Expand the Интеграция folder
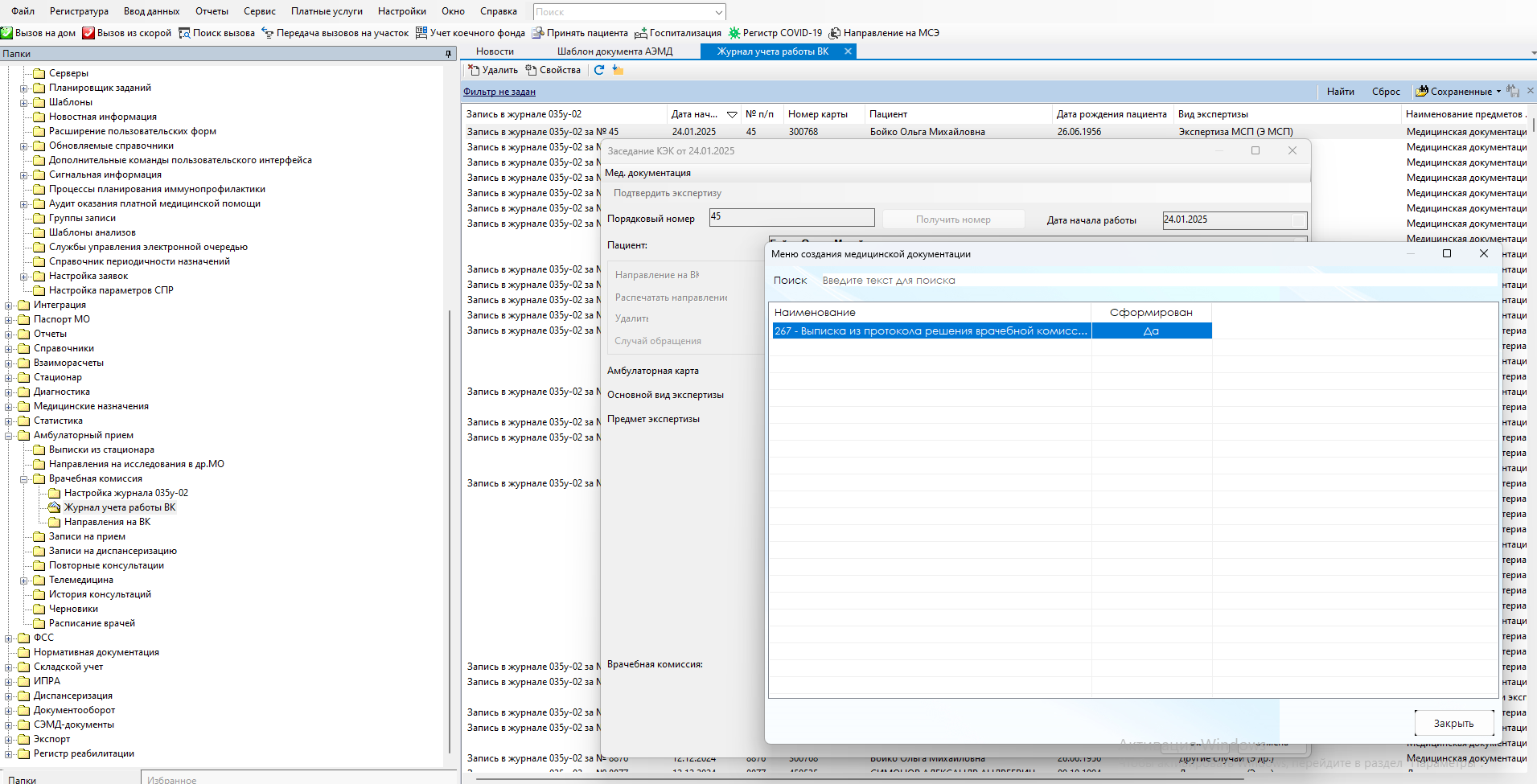The height and width of the screenshot is (784, 1537). tap(9, 306)
